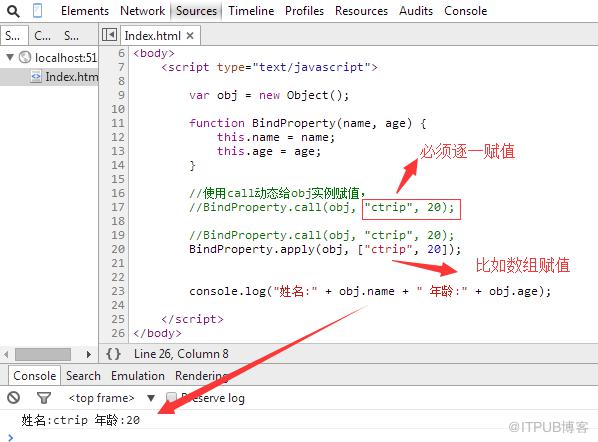Viewport: 598px width, 442px height.
Task: Open the top Console panel tab
Action: pyautogui.click(x=465, y=11)
